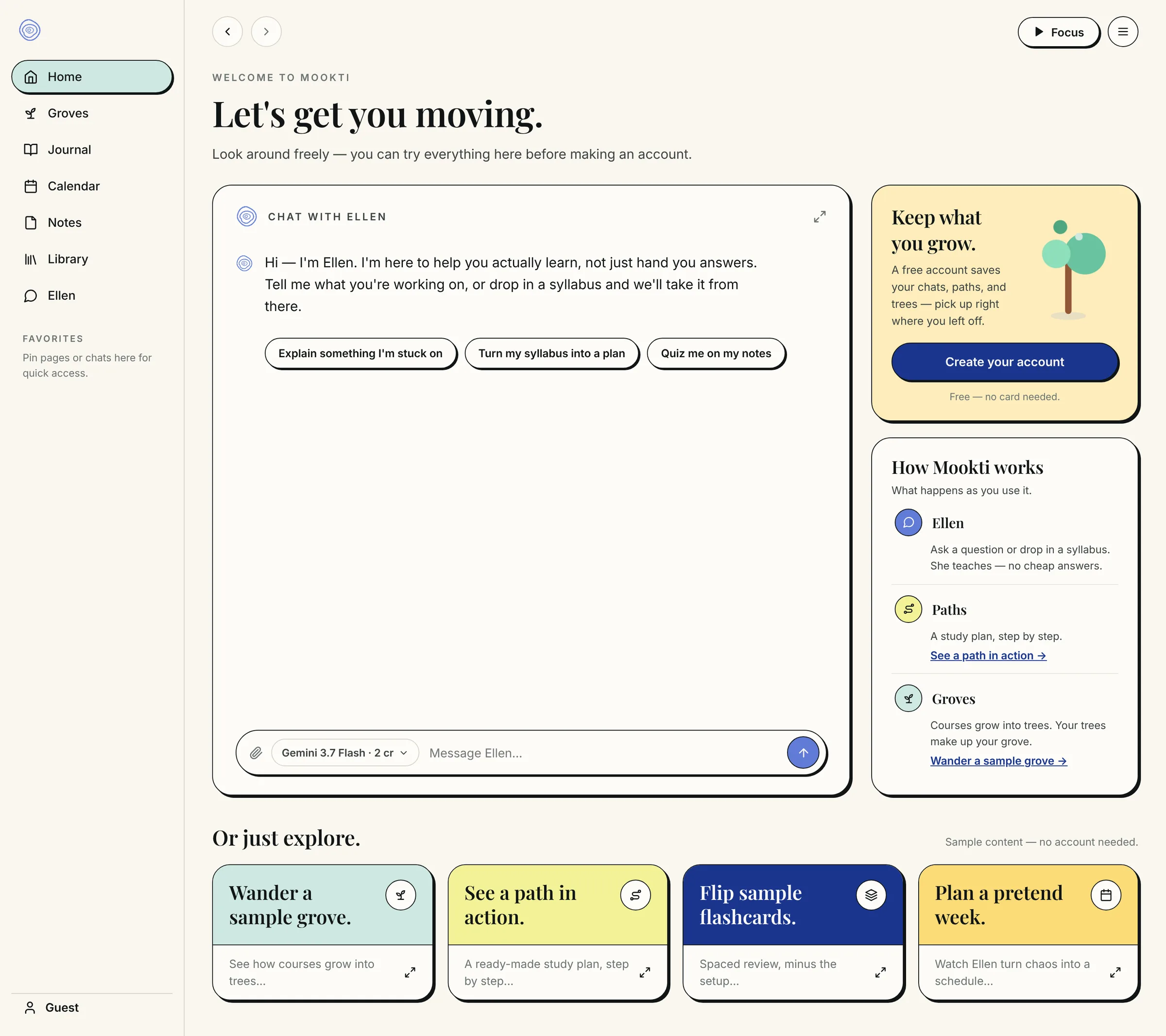
Task: Go forward with the right arrow button
Action: pyautogui.click(x=266, y=32)
